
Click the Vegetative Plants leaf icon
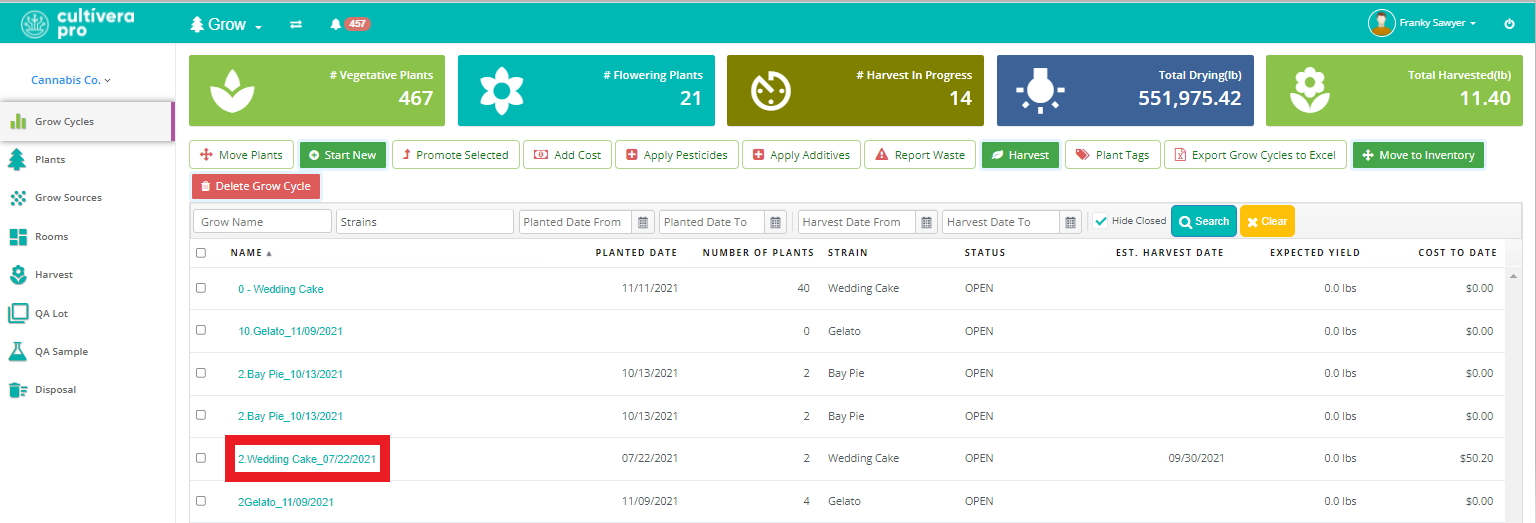click(231, 91)
